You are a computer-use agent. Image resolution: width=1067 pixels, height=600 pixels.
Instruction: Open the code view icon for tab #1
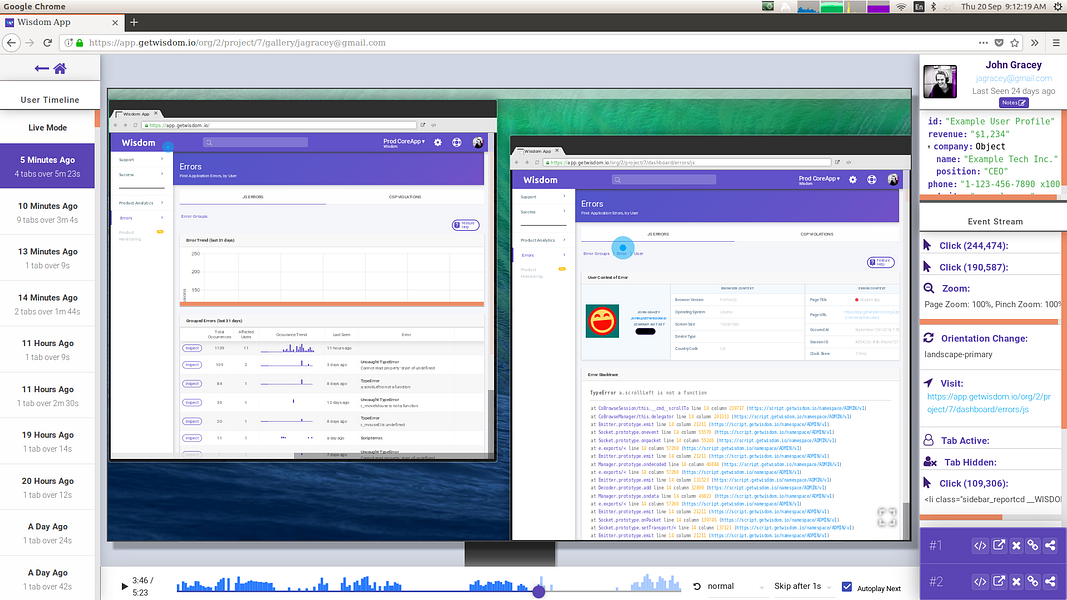tap(980, 546)
